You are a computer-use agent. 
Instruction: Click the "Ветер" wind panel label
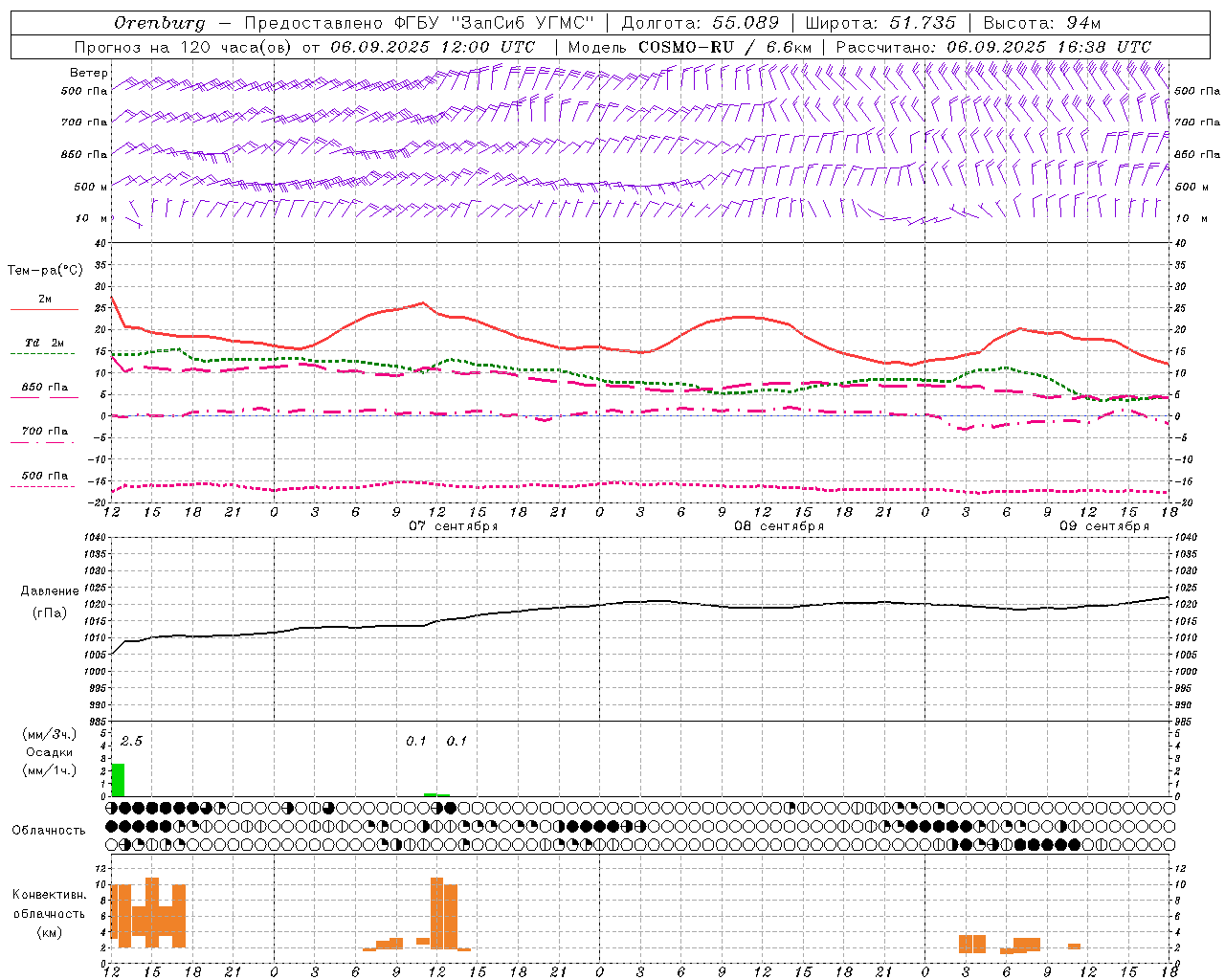(89, 73)
